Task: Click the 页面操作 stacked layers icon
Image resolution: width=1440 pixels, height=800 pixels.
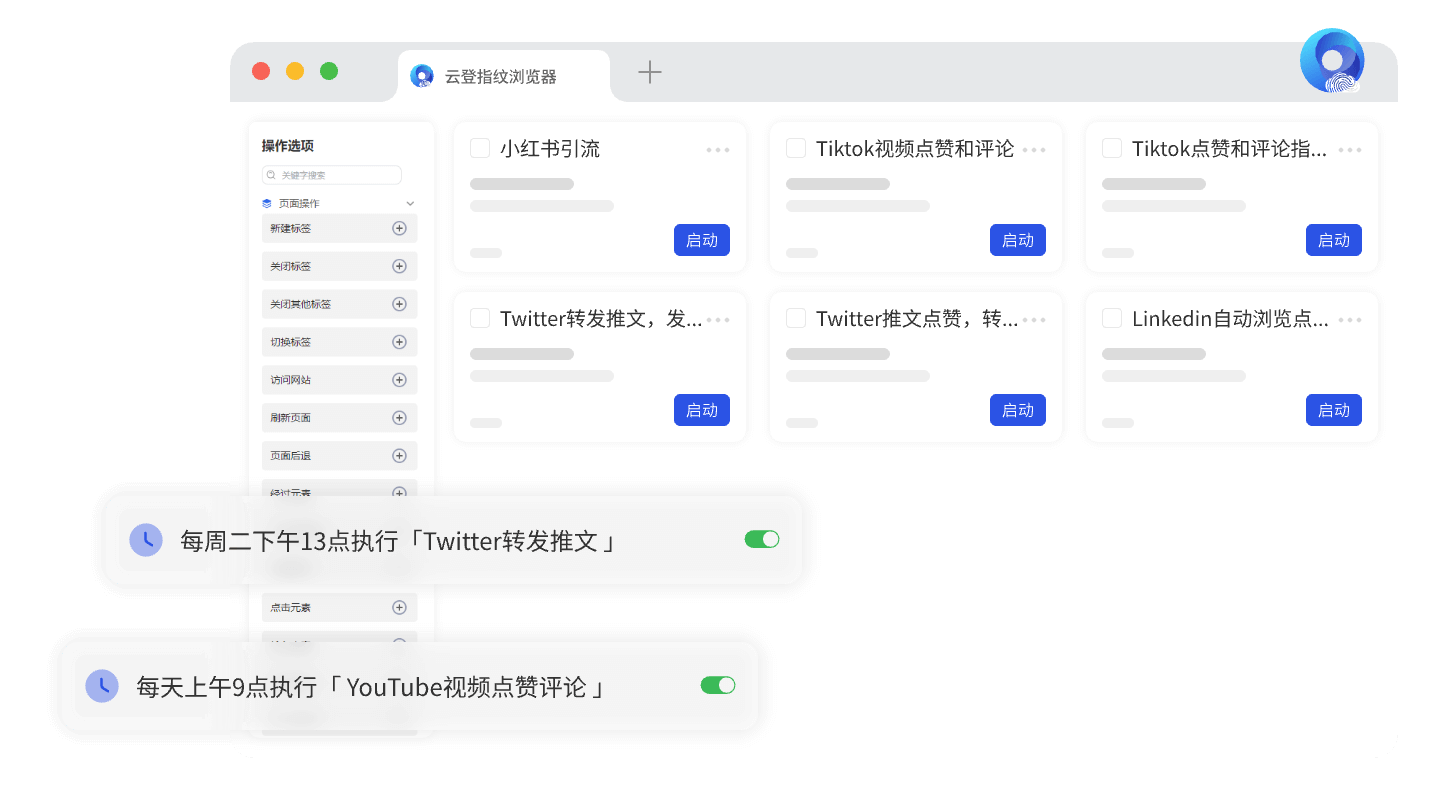Action: [x=266, y=203]
